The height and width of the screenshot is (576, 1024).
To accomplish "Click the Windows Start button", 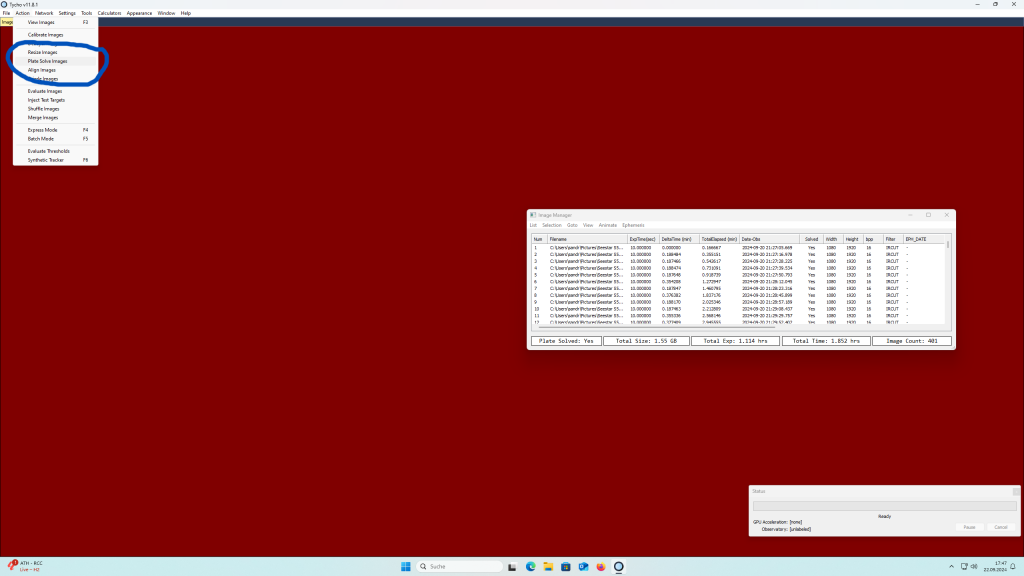I will 406,566.
